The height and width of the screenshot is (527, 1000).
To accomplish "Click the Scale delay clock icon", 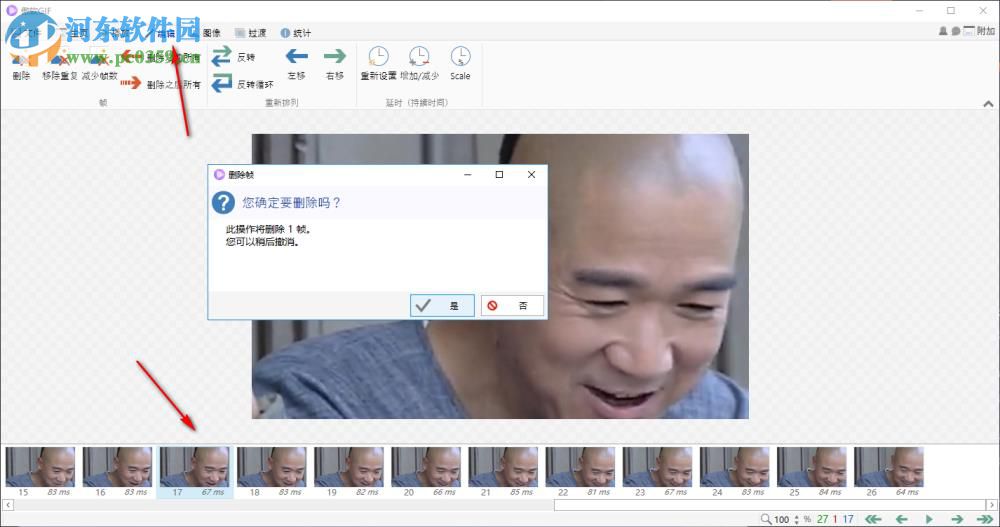I will (x=460, y=56).
